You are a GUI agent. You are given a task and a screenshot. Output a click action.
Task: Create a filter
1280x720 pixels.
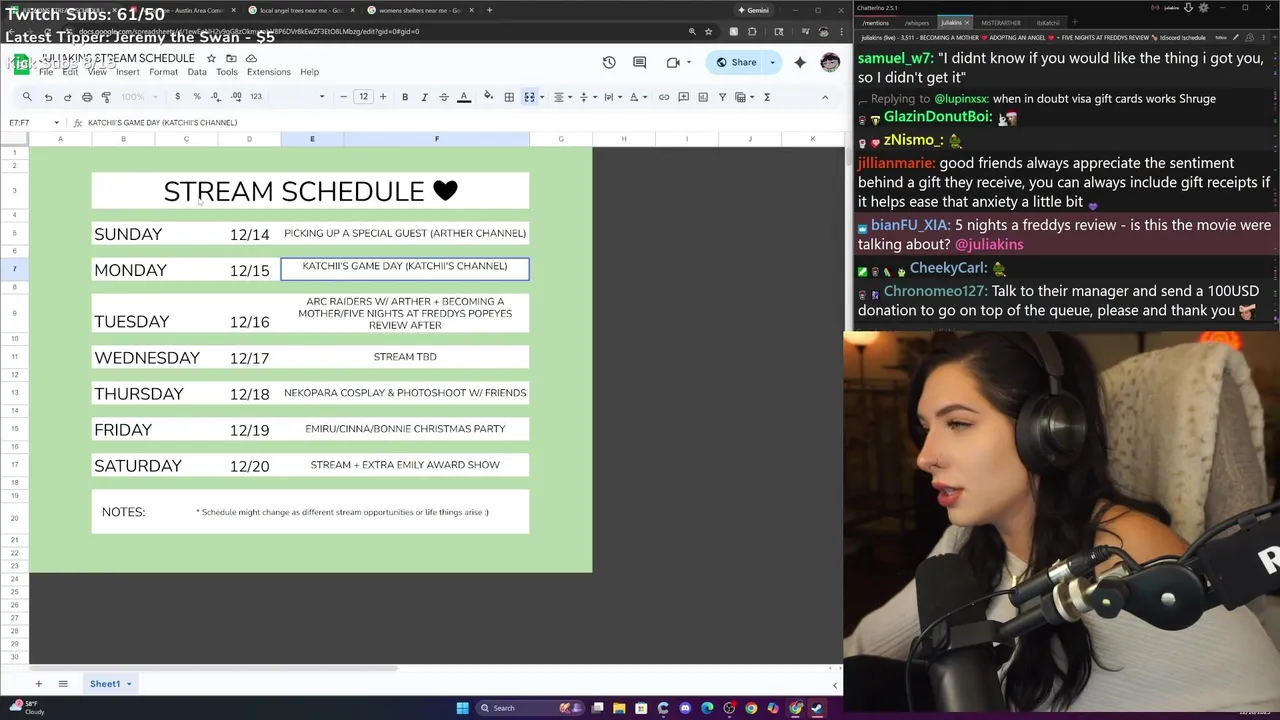point(722,97)
